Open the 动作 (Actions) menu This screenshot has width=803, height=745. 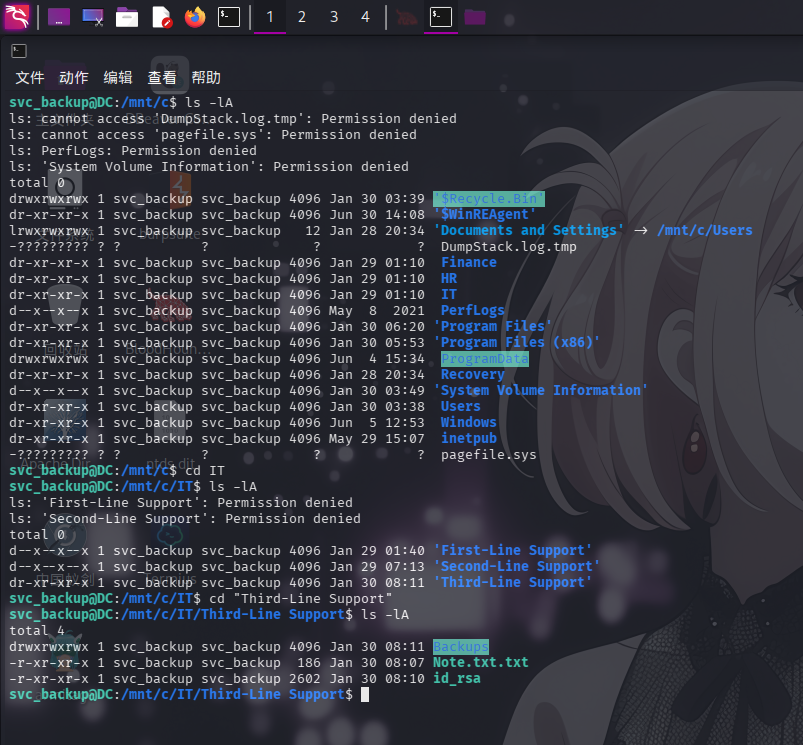(74, 77)
